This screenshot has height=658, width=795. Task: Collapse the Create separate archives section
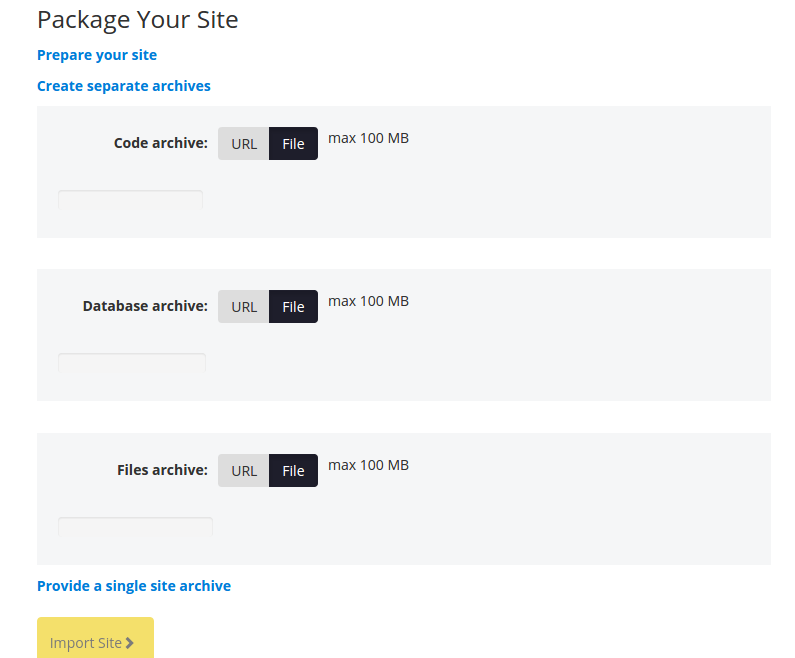(x=124, y=86)
